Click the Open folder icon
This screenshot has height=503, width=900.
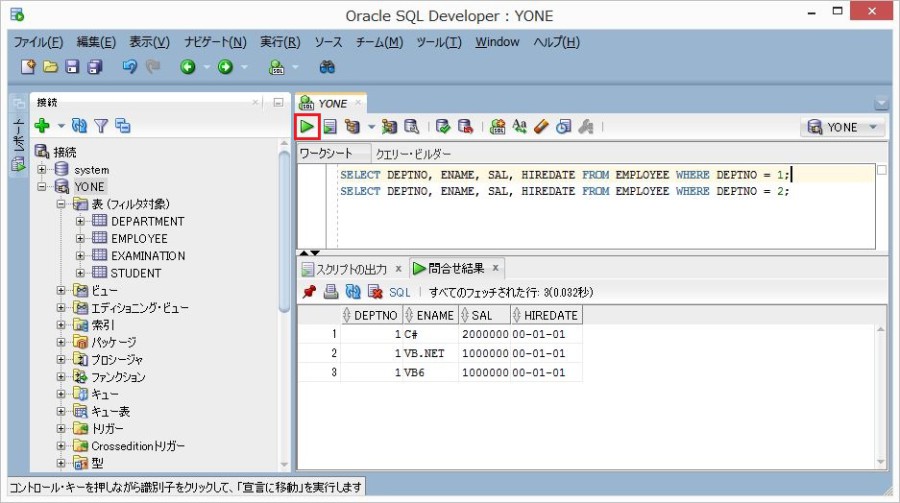51,67
